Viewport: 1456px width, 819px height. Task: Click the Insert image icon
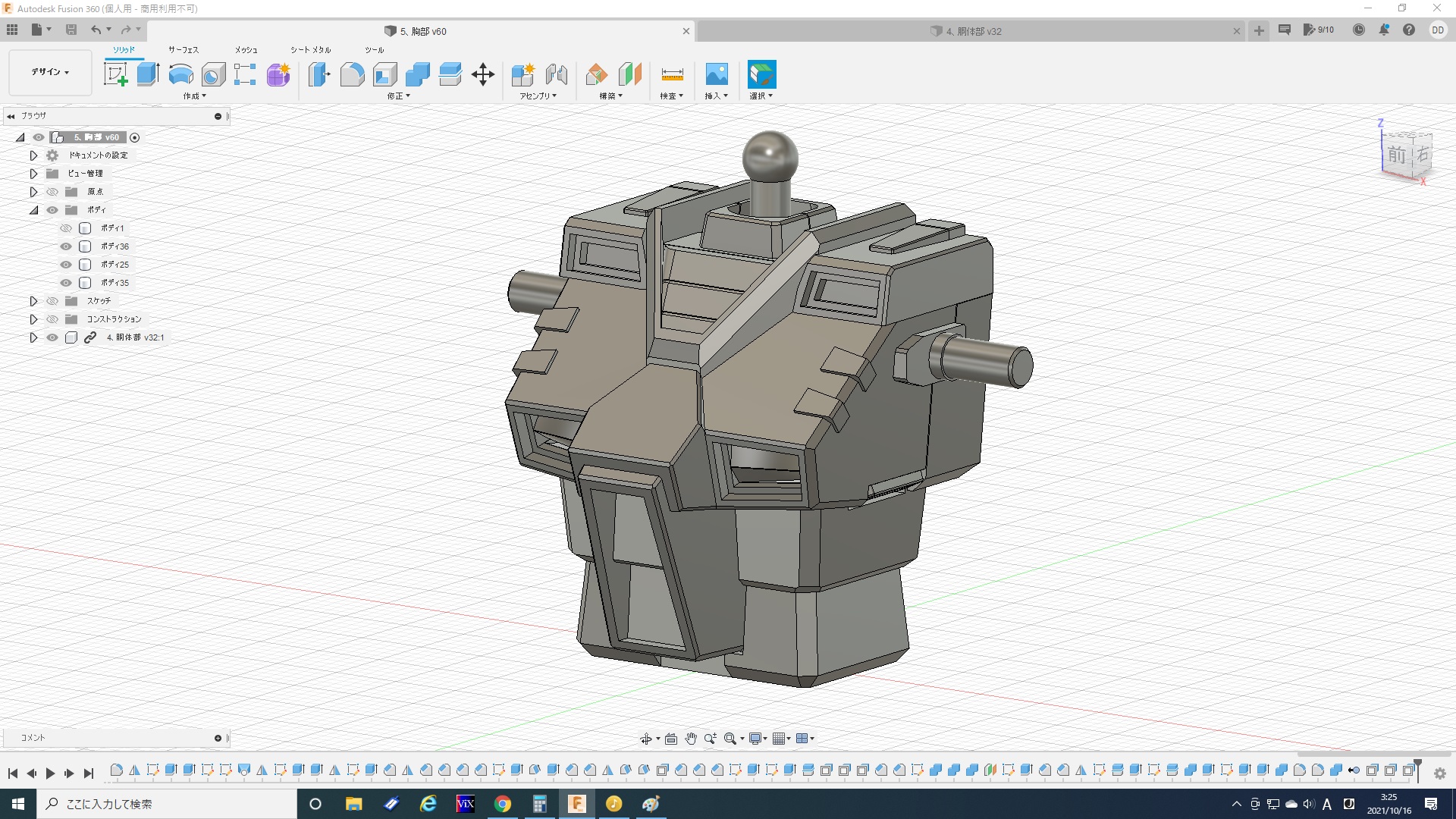(x=716, y=74)
